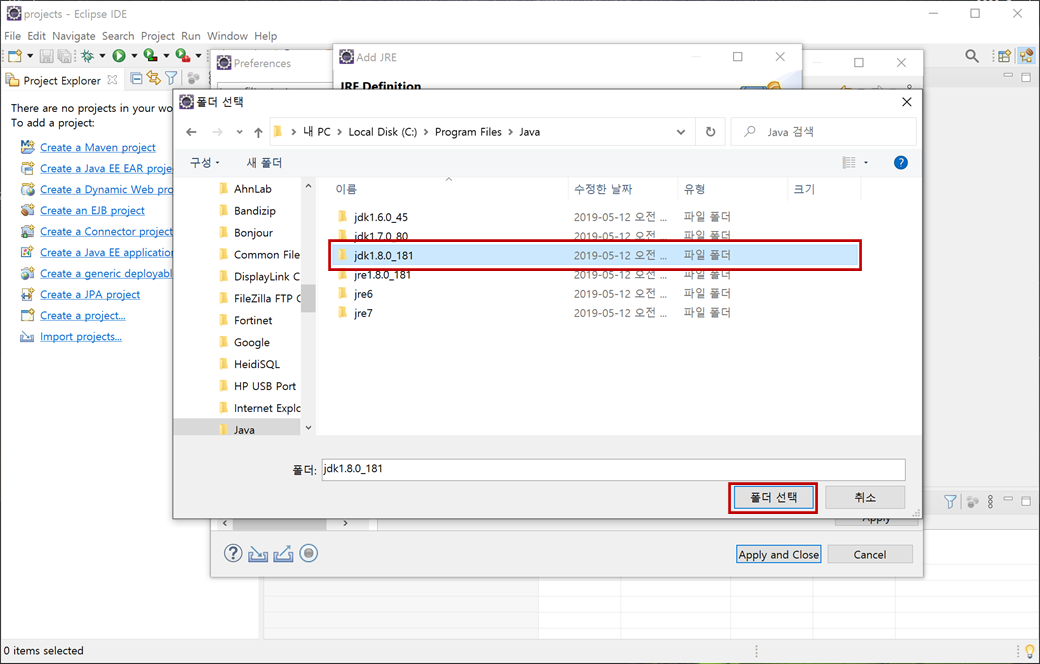Open the Navigate menu
This screenshot has width=1040, height=664.
[74, 36]
